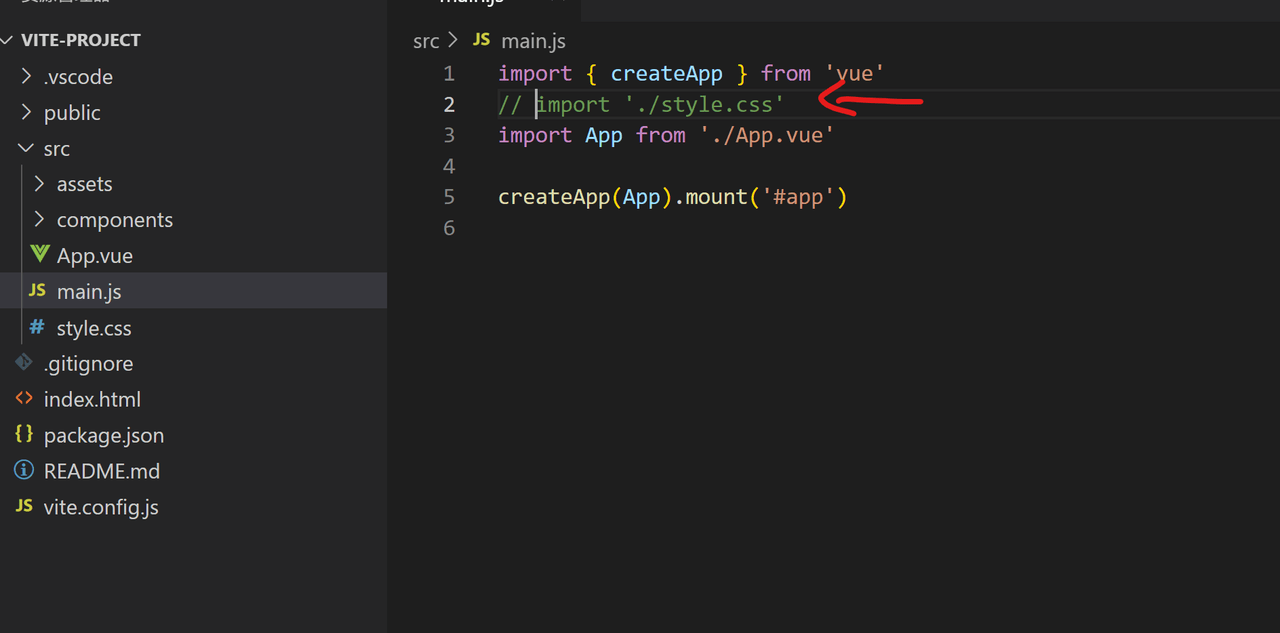This screenshot has height=633, width=1280.
Task: Click the './App.vue' string on line 3
Action: (767, 135)
